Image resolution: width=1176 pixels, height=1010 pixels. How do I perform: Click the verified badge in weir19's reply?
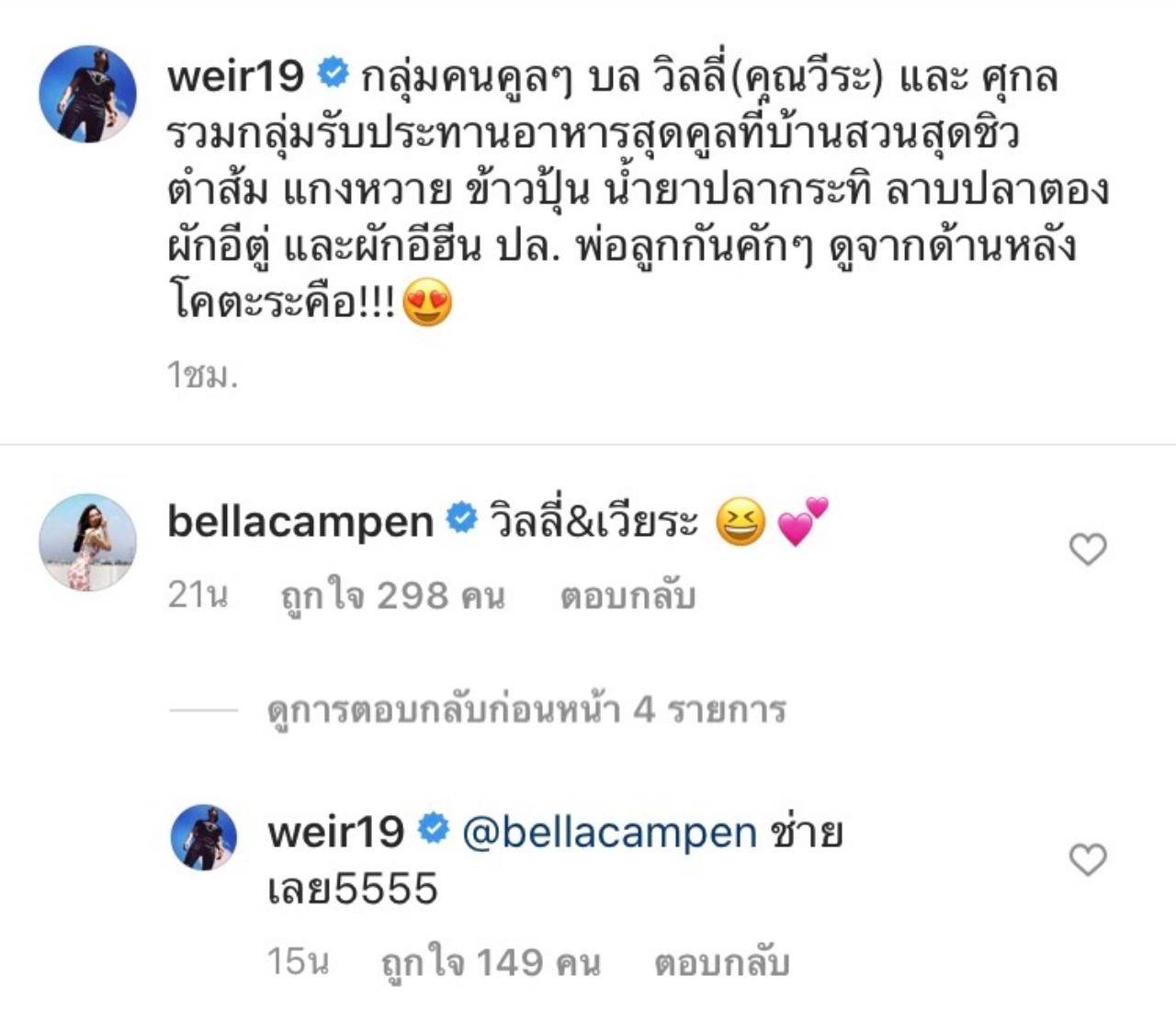433,830
